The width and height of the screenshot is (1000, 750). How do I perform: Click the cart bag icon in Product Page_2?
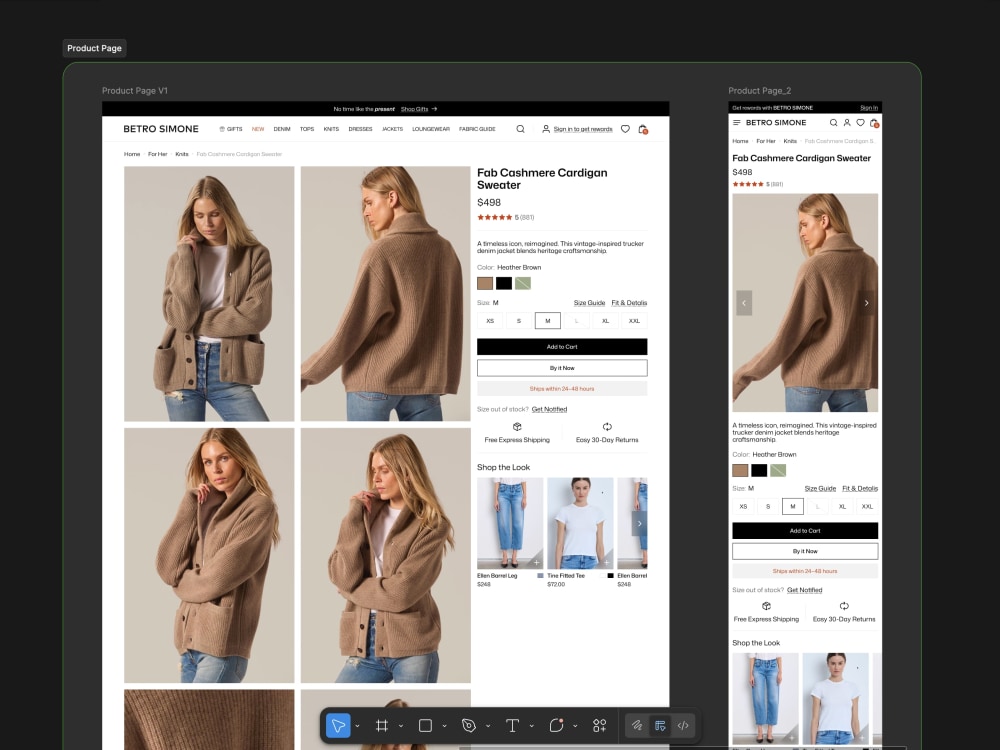coord(874,123)
